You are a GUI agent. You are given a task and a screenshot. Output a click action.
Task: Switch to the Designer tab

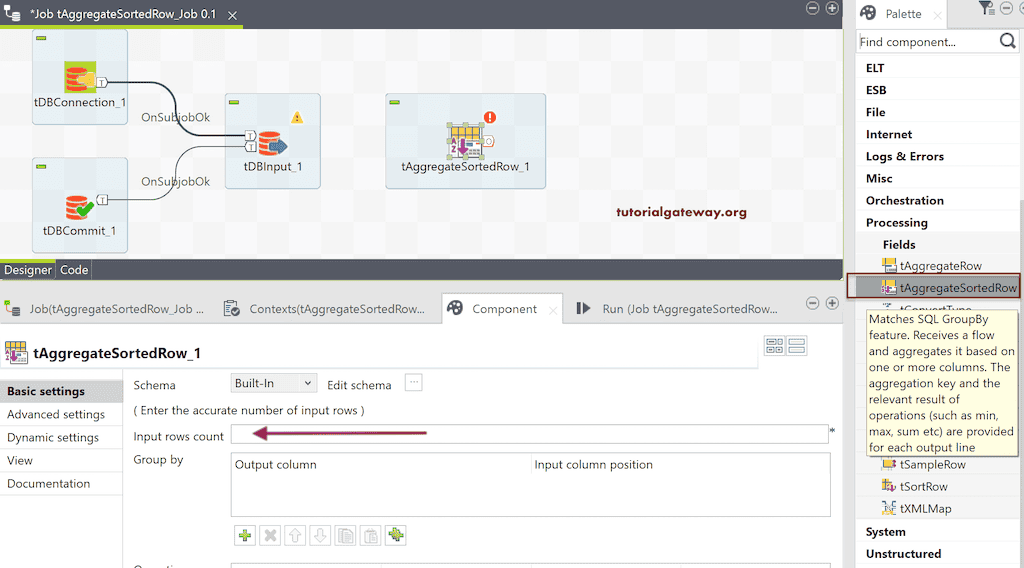[x=27, y=270]
